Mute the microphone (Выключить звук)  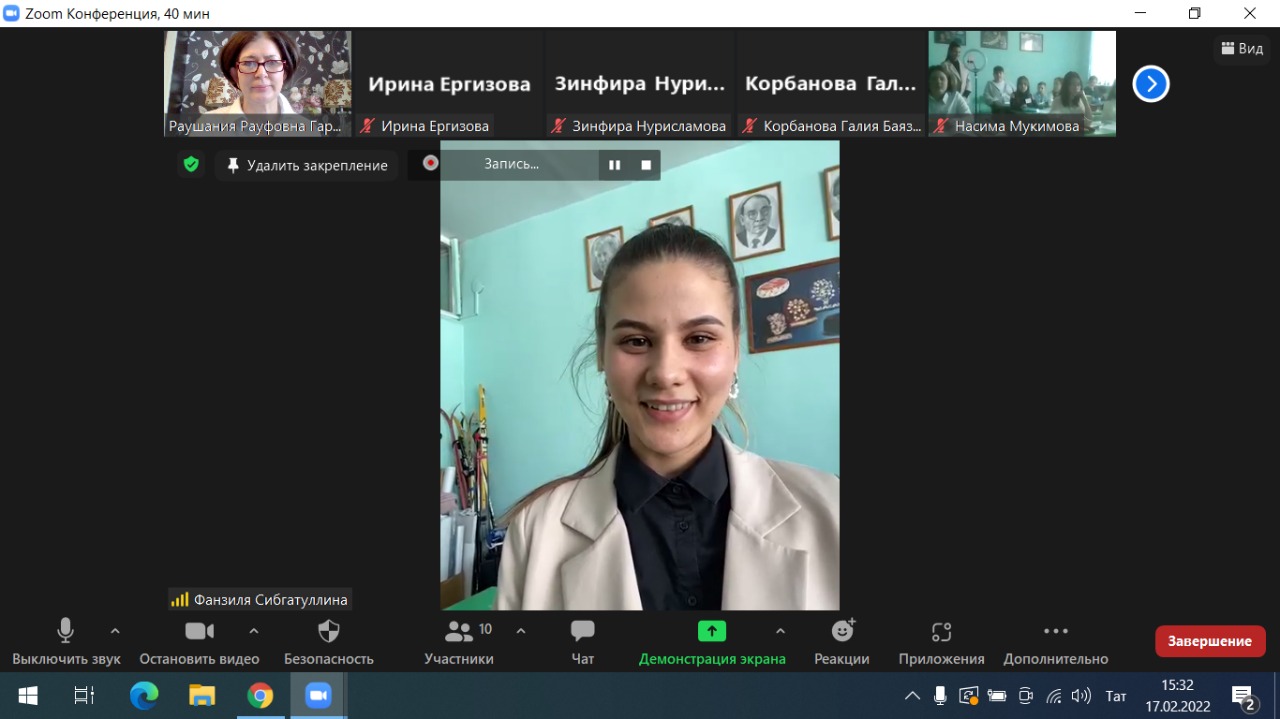click(x=66, y=631)
